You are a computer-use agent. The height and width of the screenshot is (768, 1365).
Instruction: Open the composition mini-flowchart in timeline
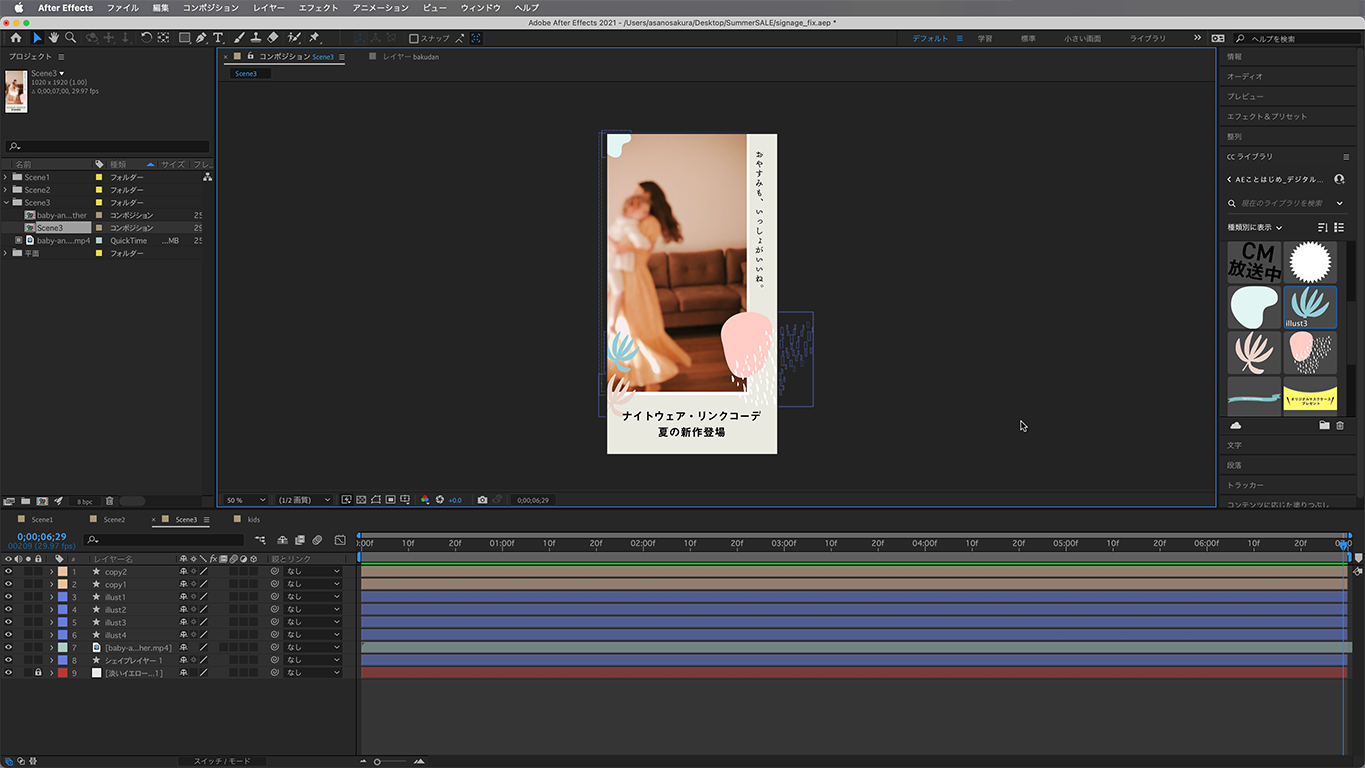[261, 540]
